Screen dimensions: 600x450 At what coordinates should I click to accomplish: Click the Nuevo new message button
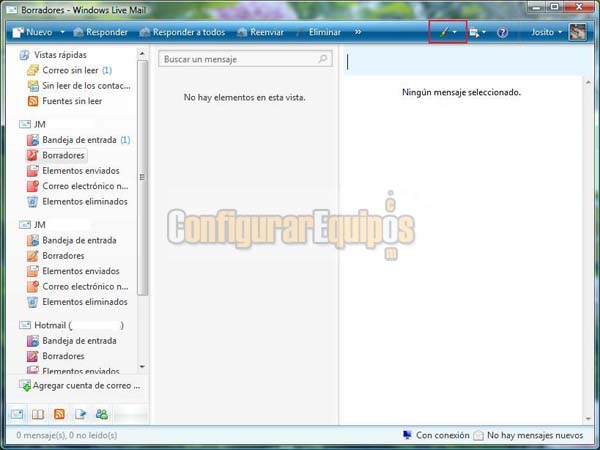tap(32, 32)
